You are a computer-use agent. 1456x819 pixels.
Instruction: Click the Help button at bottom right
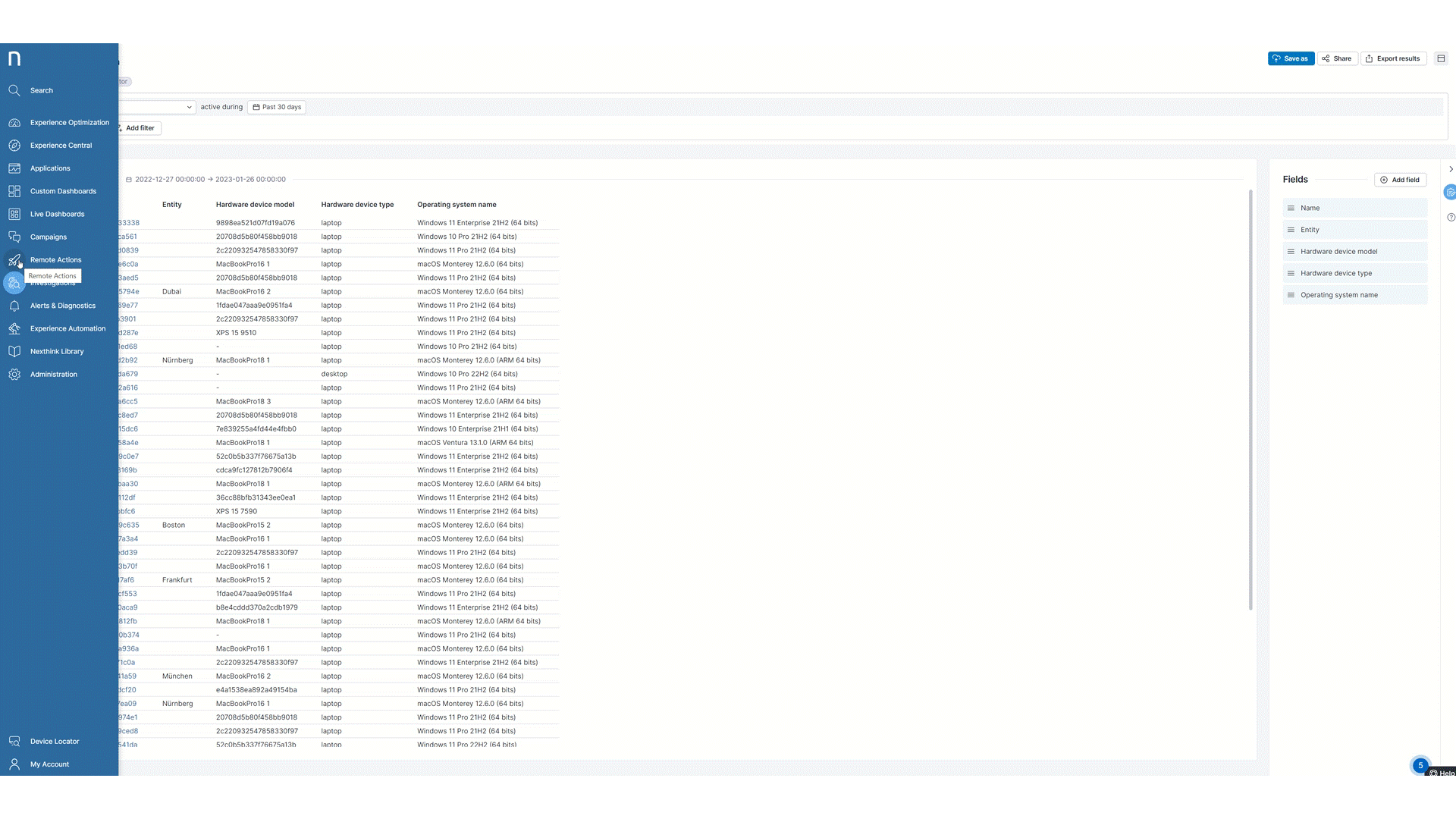[x=1442, y=773]
